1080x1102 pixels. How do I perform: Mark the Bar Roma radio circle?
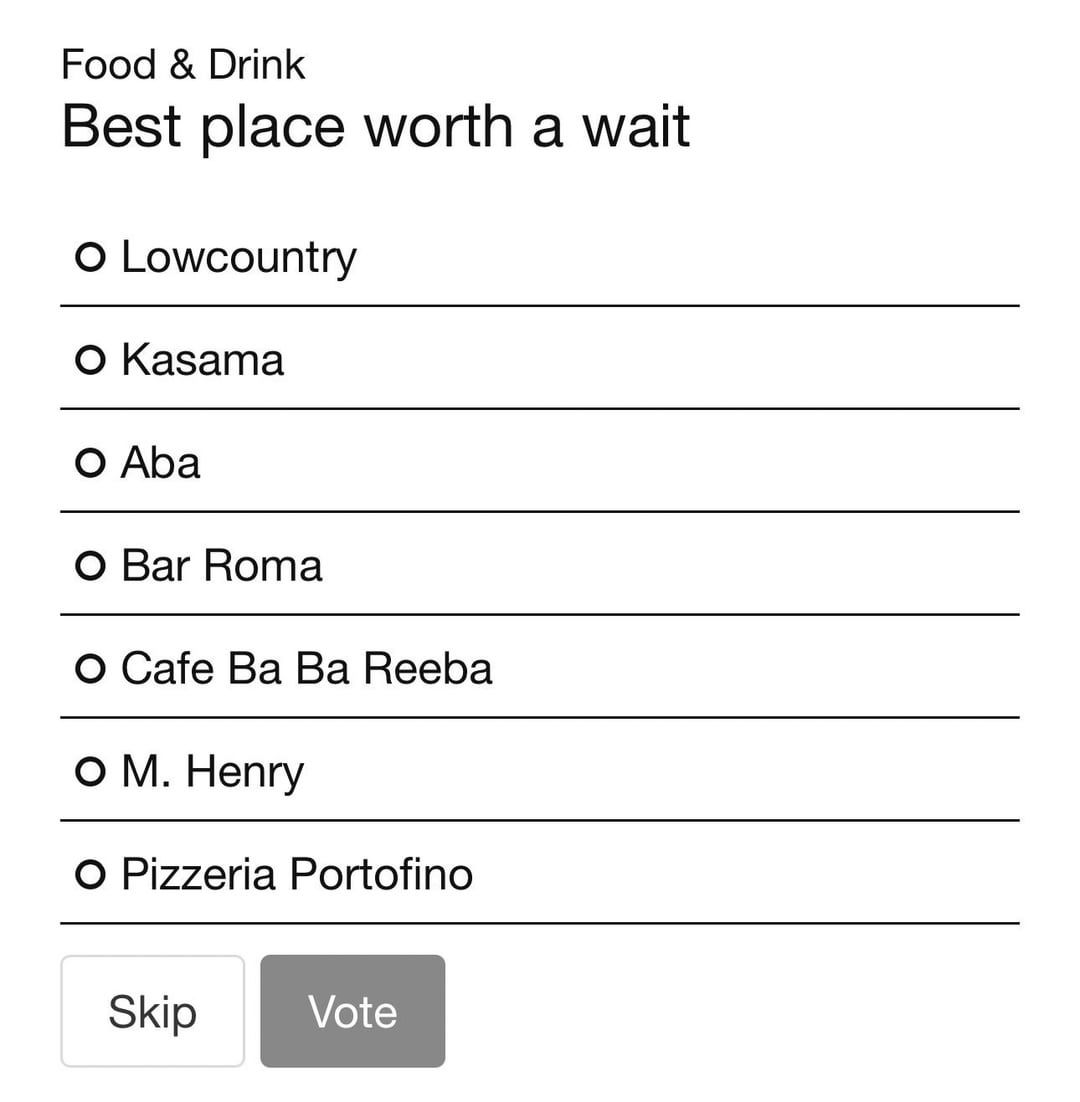tap(90, 566)
